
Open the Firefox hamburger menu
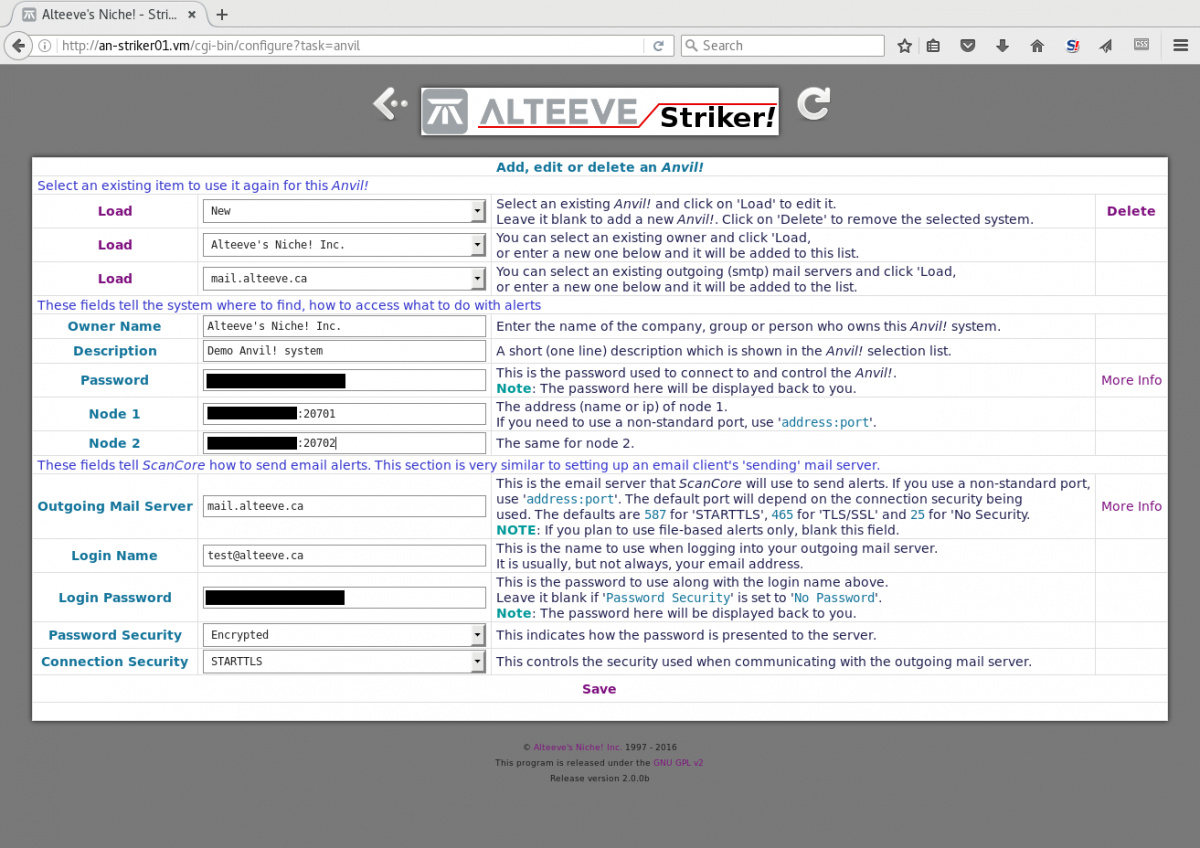(1178, 46)
